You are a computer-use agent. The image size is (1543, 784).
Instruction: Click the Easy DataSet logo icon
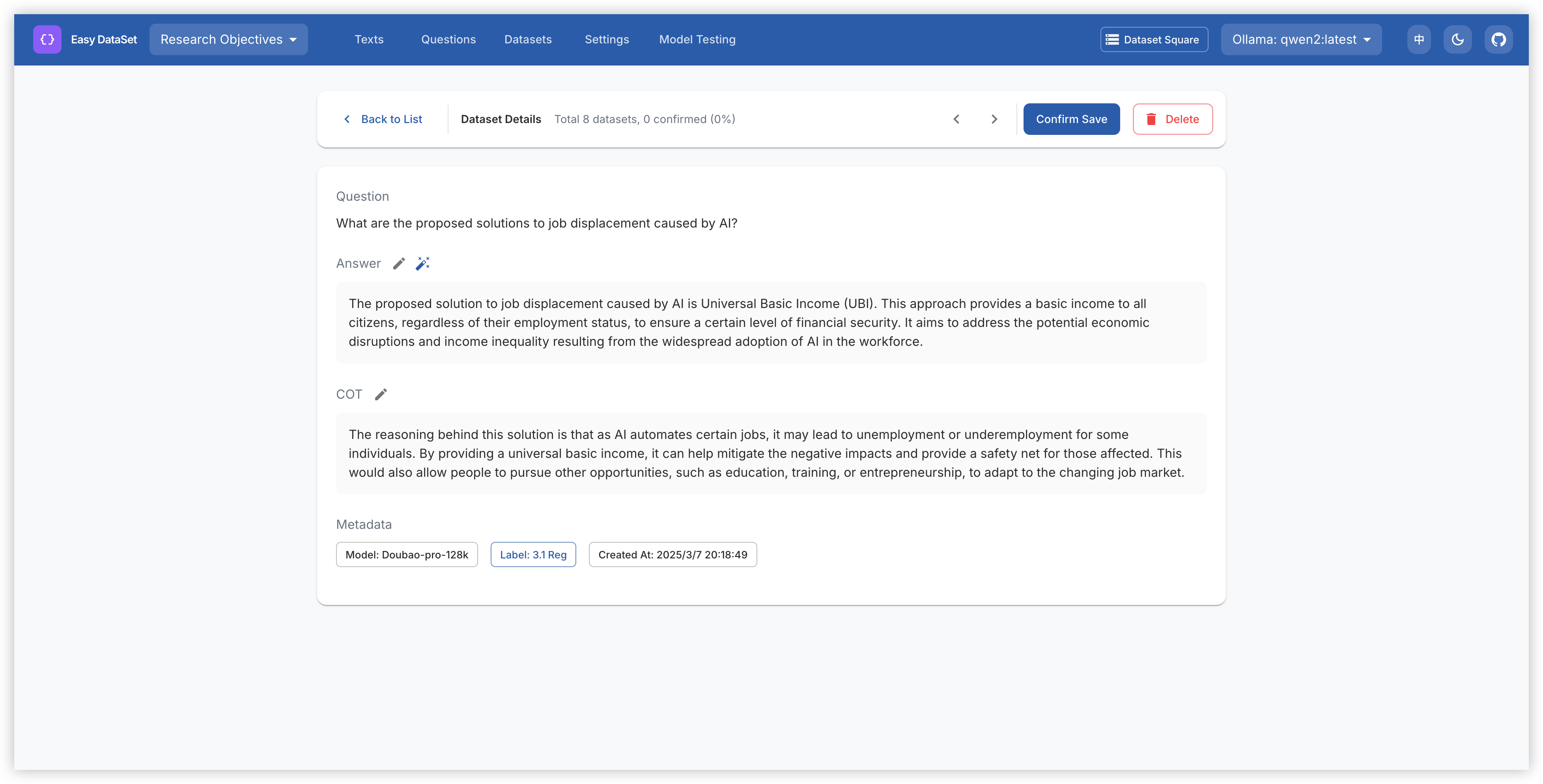pyautogui.click(x=47, y=39)
